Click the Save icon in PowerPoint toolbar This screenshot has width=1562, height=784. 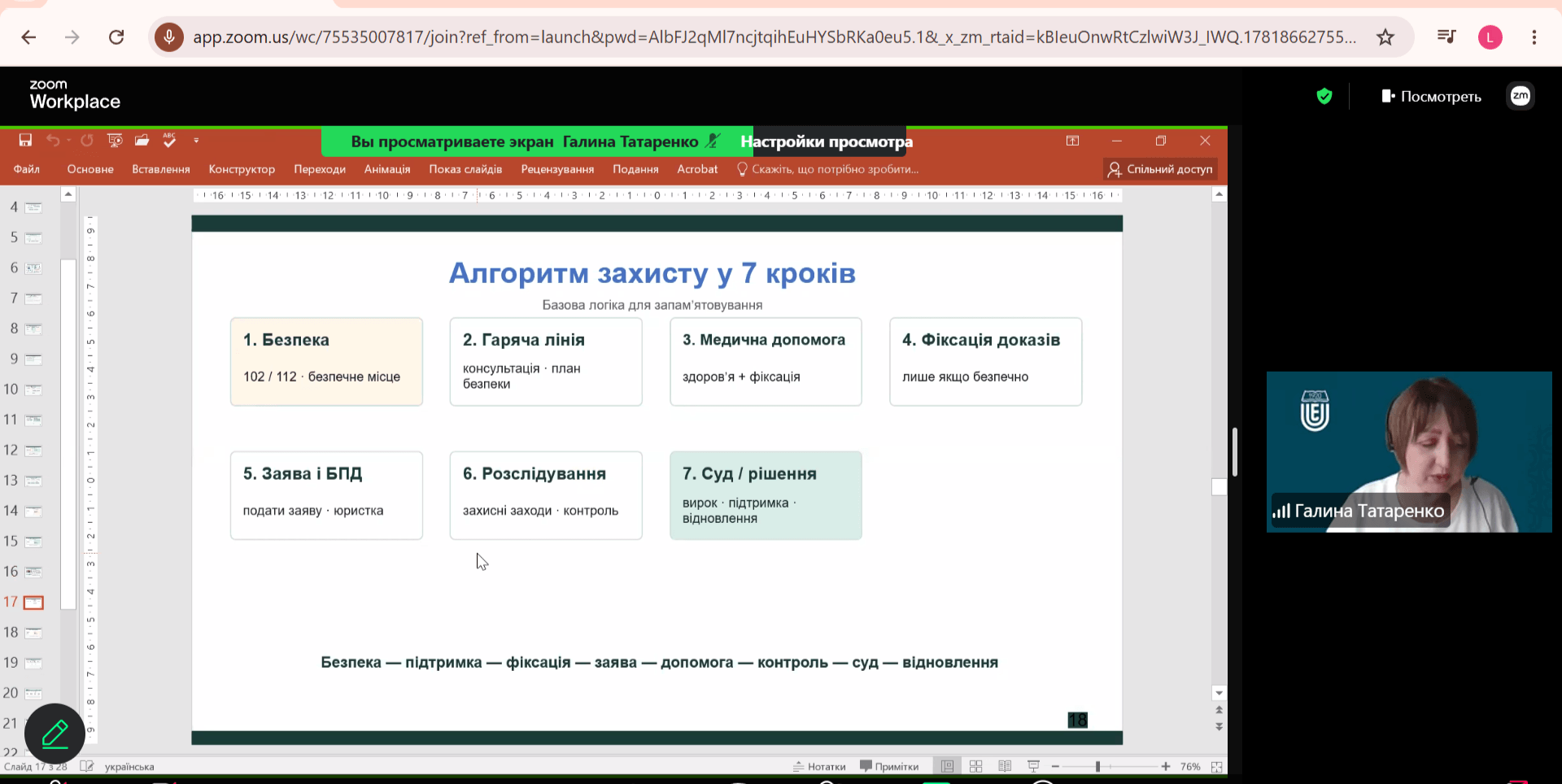[25, 141]
